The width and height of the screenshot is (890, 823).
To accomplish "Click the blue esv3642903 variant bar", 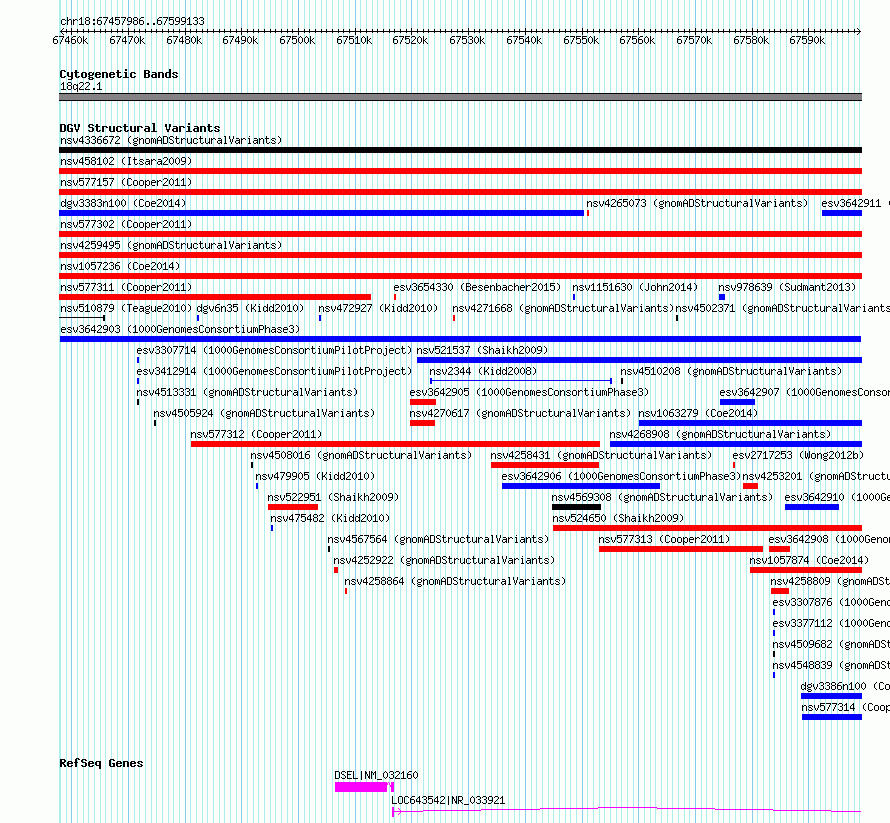I will (x=460, y=339).
